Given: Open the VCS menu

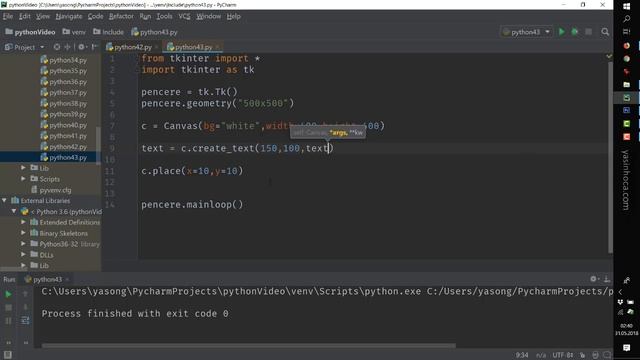Looking at the screenshot, I should tap(184, 16).
